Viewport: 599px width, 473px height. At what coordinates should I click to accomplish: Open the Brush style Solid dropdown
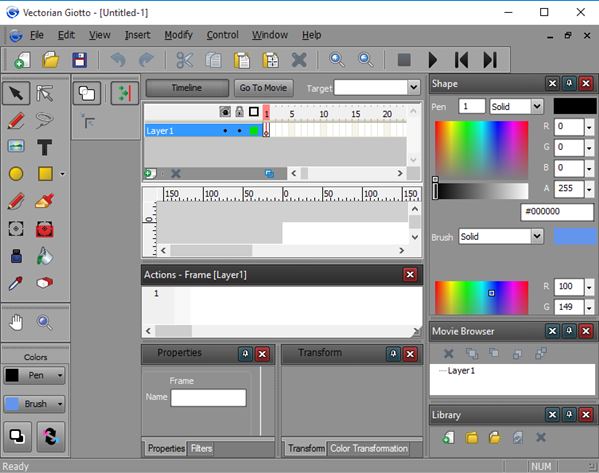tap(537, 236)
